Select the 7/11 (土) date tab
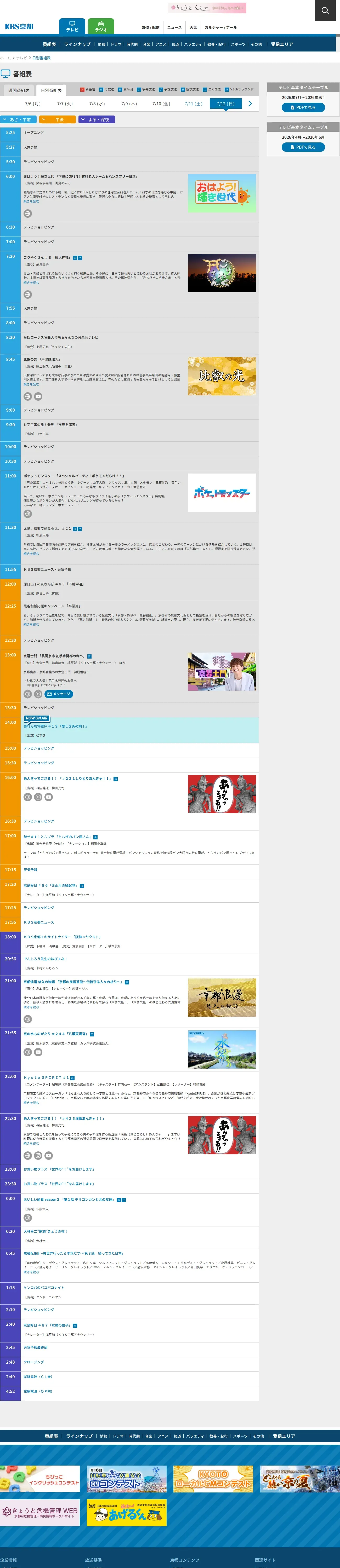The image size is (340, 1568). pos(193,103)
